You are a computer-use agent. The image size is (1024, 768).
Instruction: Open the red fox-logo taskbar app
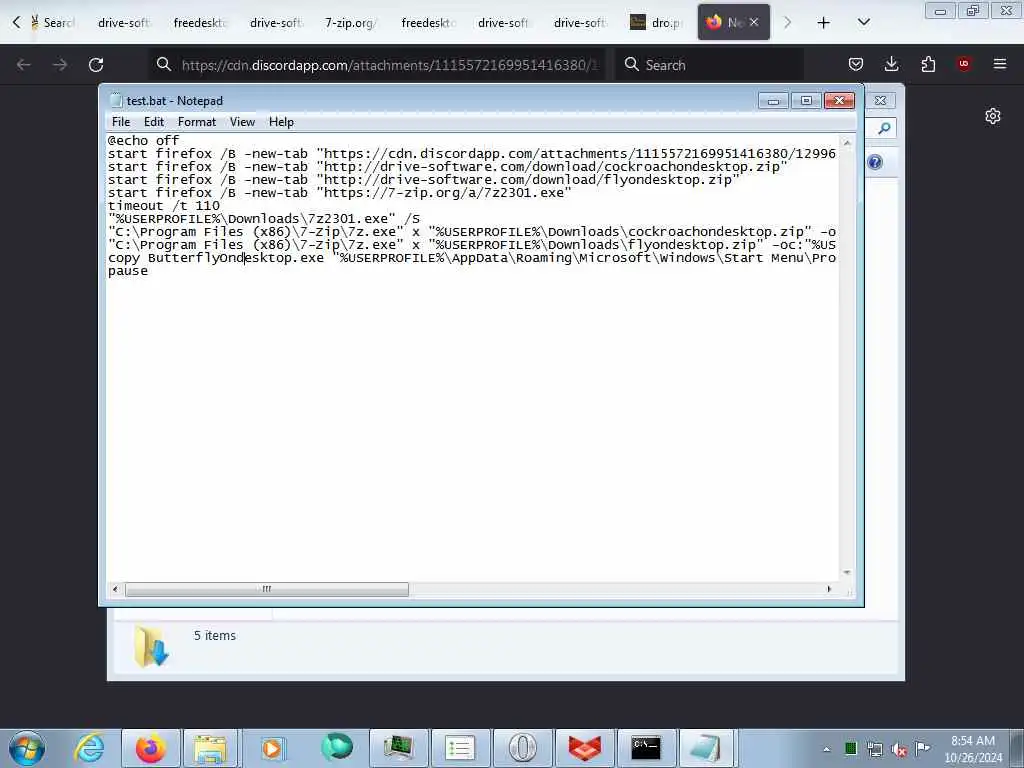(584, 748)
